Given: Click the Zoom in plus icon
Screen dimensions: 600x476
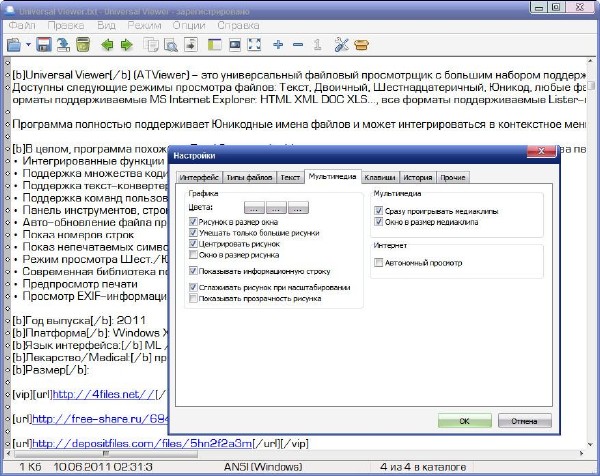Looking at the screenshot, I should (278, 45).
